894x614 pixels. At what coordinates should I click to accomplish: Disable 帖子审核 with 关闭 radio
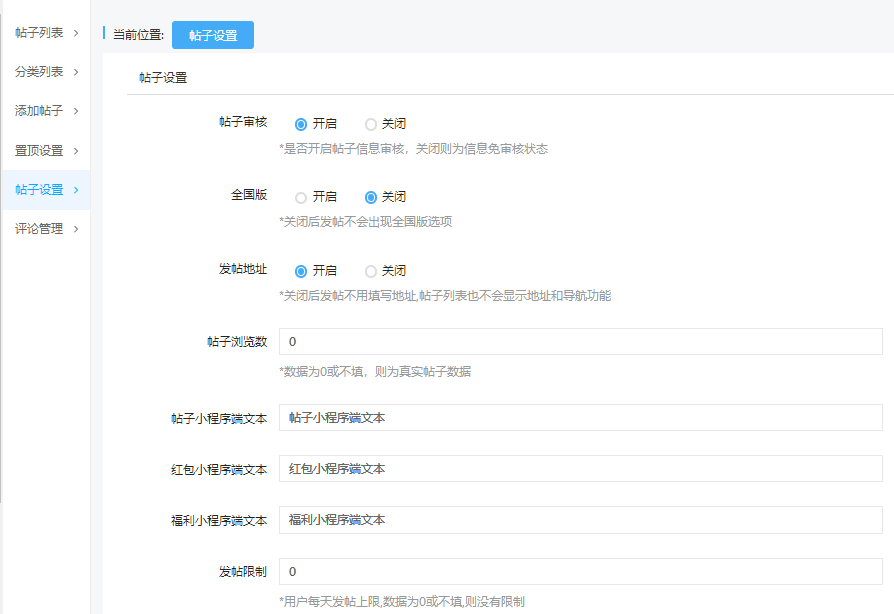click(371, 124)
